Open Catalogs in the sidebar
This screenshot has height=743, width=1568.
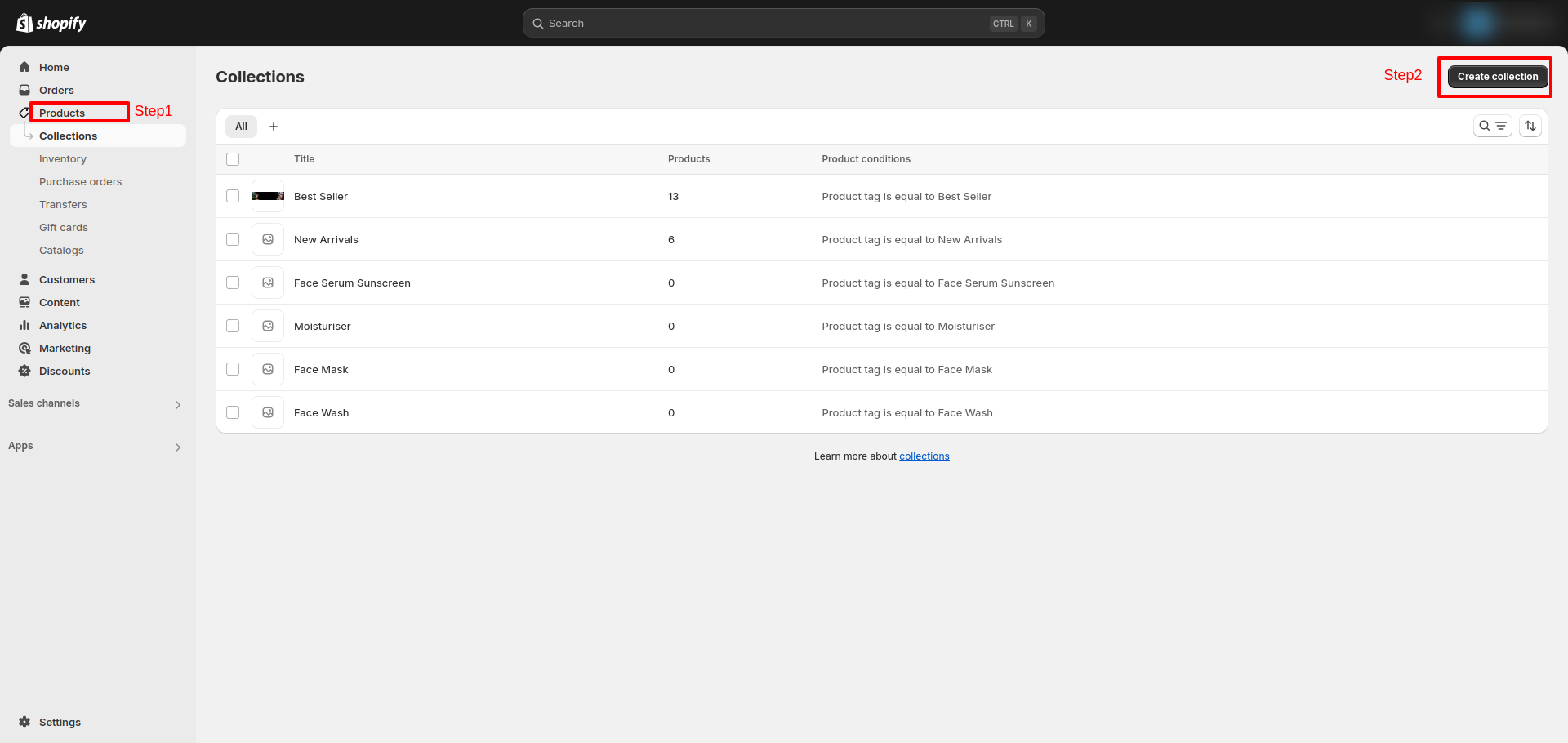pyautogui.click(x=61, y=250)
